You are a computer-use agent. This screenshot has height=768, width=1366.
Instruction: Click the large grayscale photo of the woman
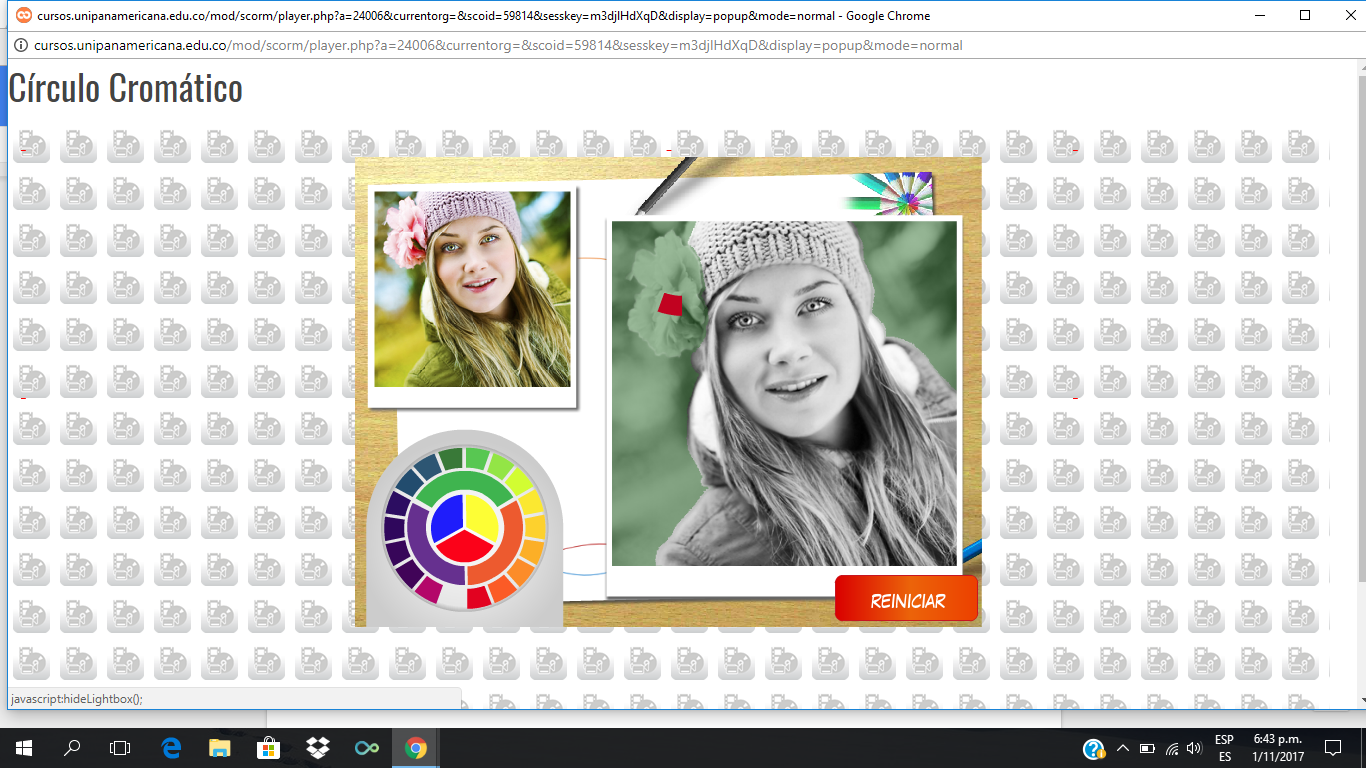(784, 393)
